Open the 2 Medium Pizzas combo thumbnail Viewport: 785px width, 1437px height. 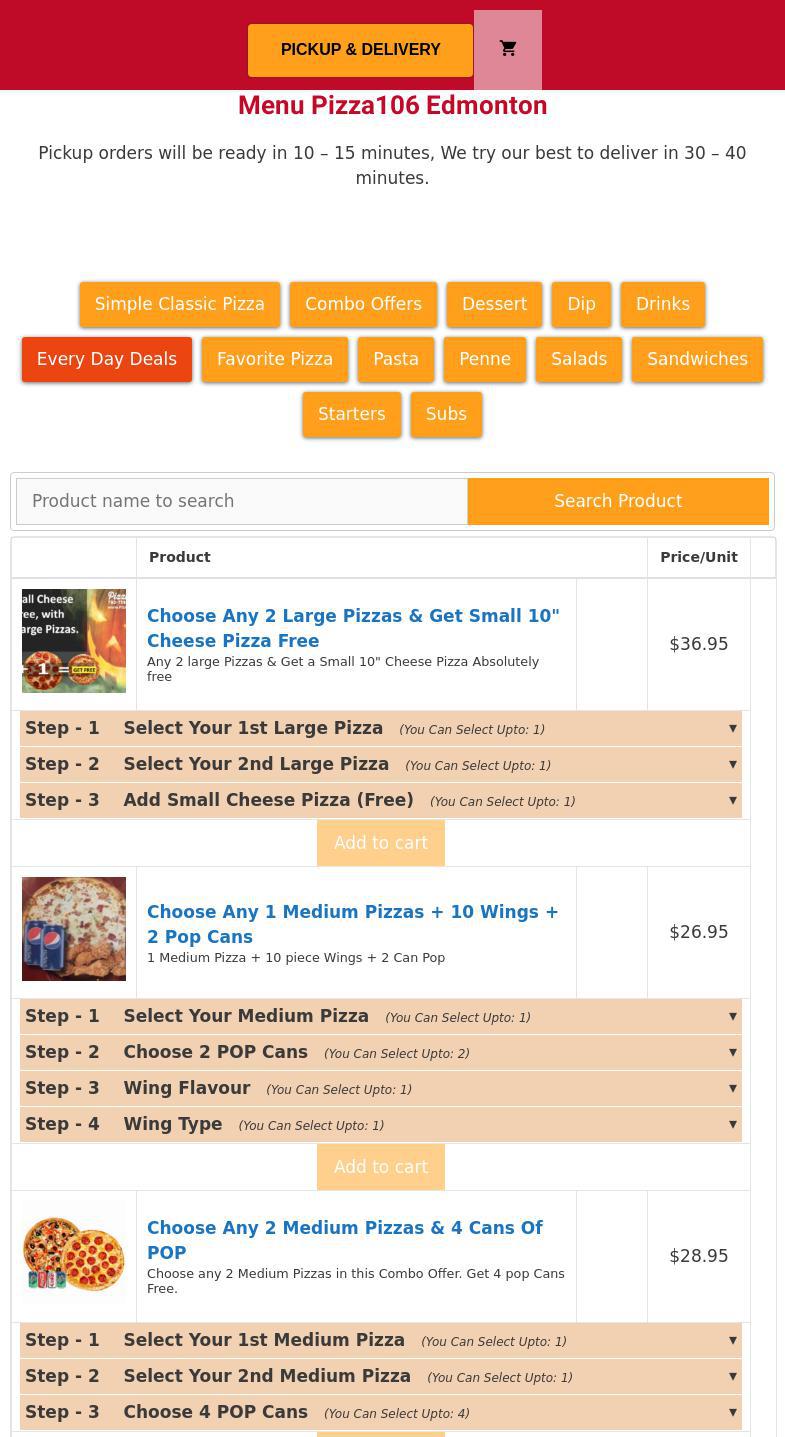74,1253
